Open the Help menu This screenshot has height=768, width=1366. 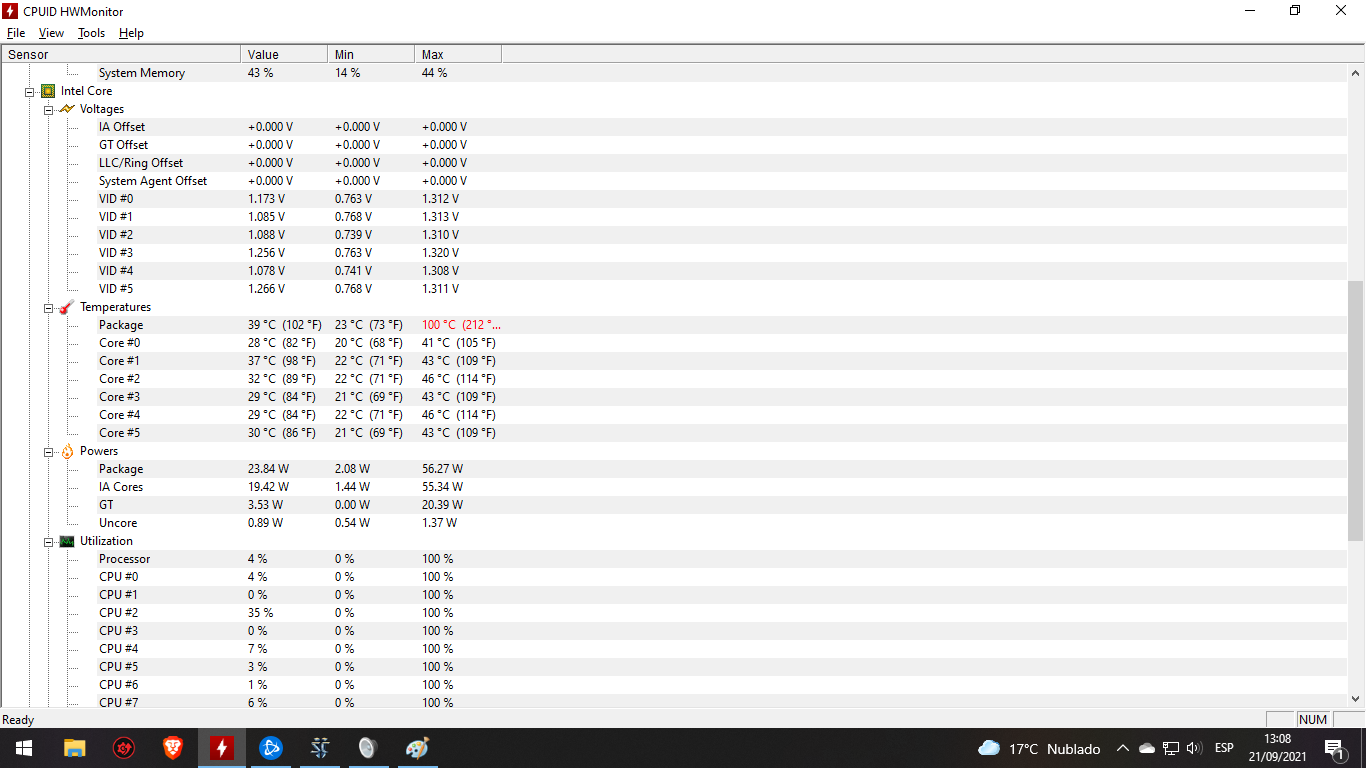131,33
